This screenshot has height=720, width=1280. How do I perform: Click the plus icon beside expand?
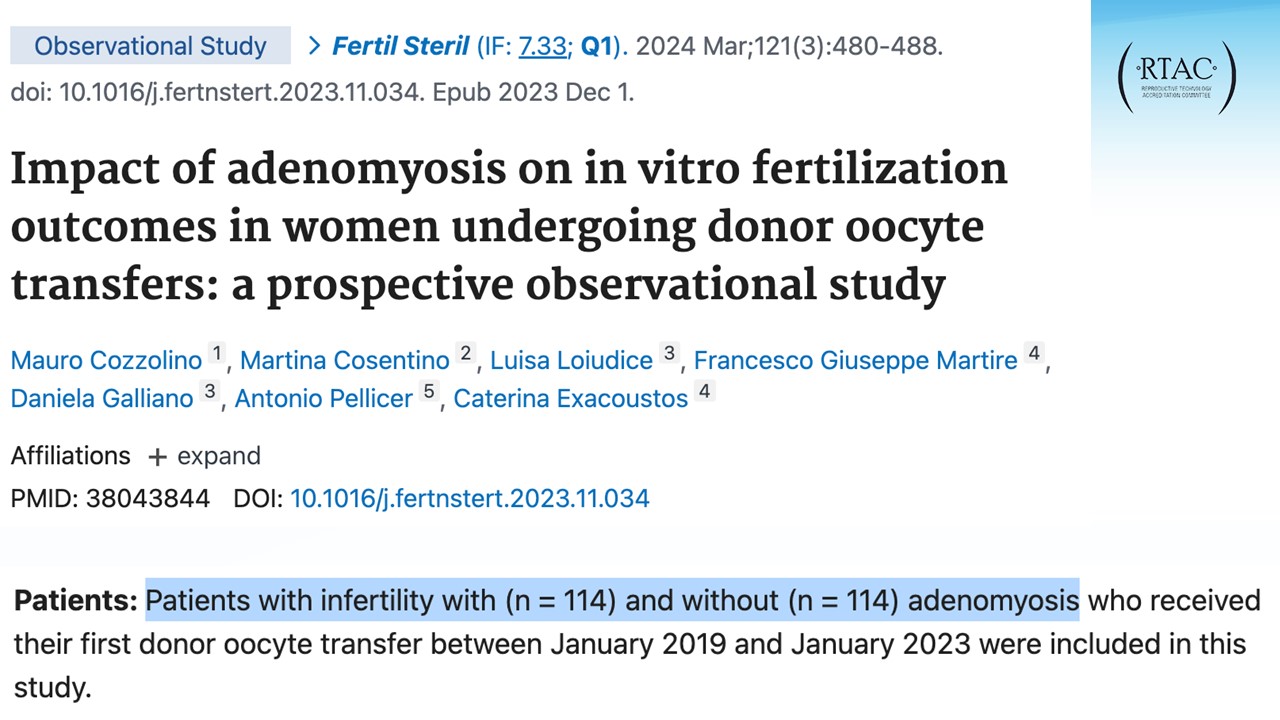[x=157, y=457]
